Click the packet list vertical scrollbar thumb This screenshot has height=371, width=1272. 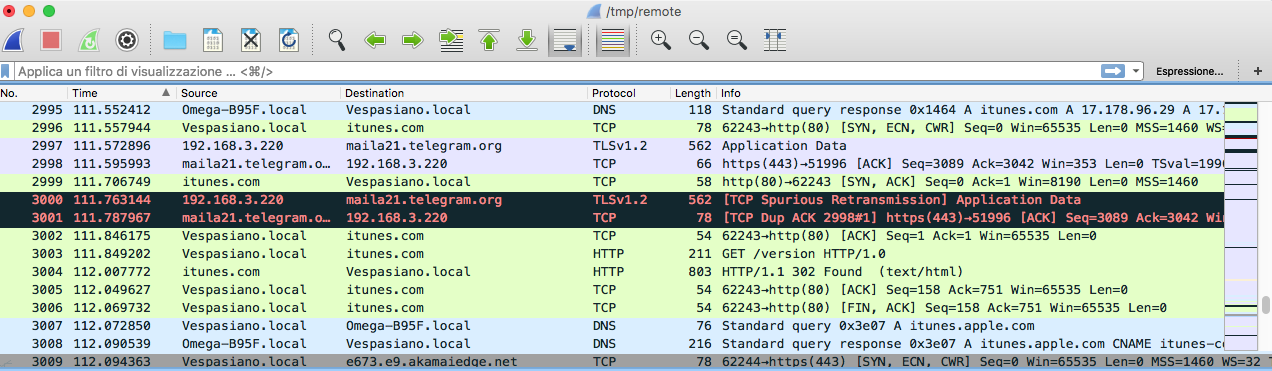(x=1265, y=305)
